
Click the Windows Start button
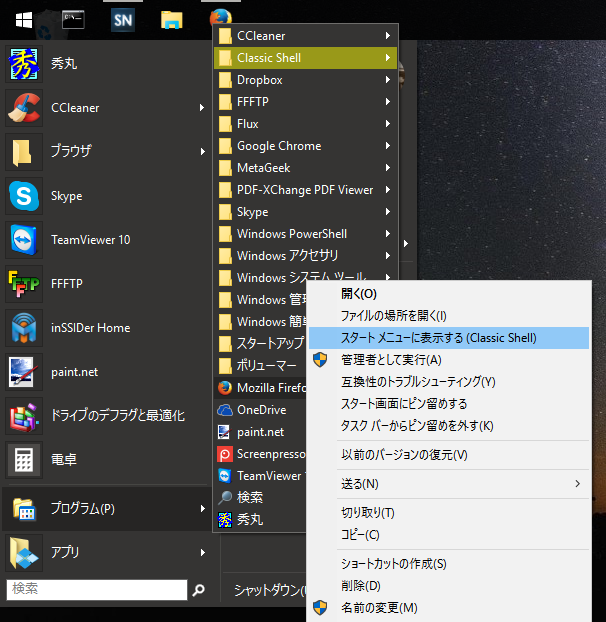pos(24,20)
